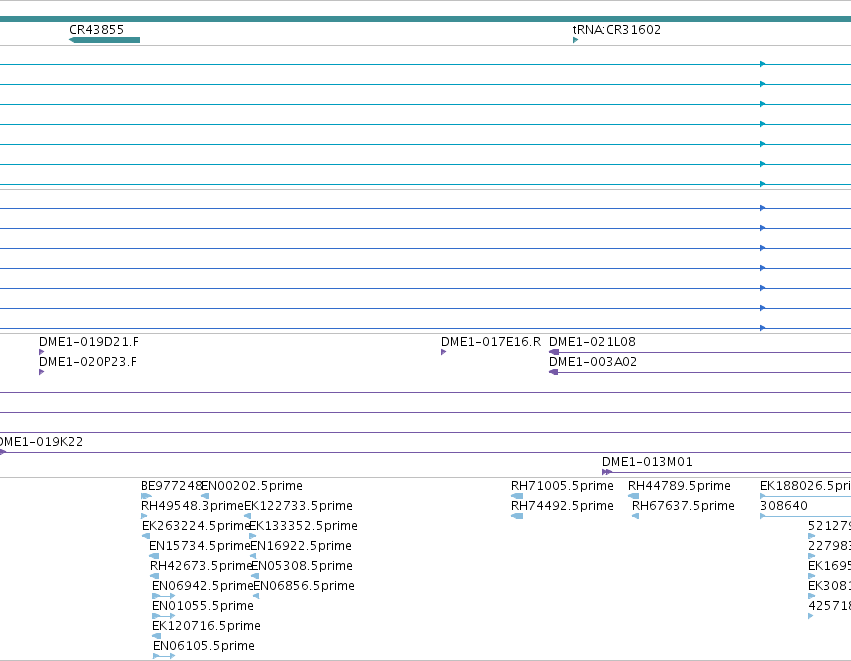Select the DME1-003A02 clone label
Image resolution: width=851 pixels, height=661 pixels.
(x=593, y=362)
